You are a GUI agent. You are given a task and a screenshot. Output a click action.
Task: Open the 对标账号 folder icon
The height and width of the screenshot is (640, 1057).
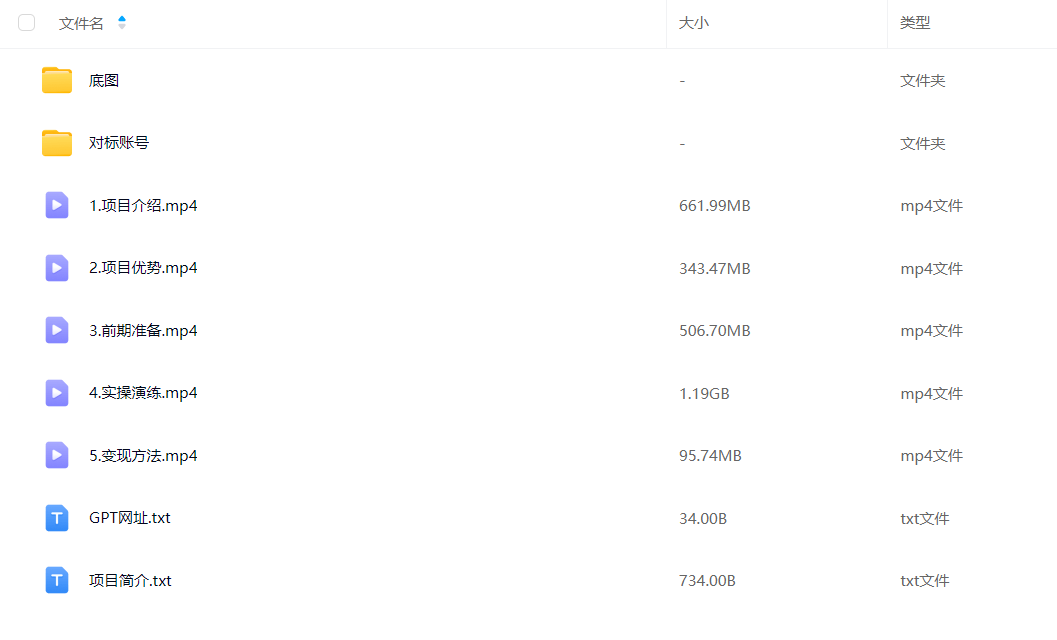pos(57,143)
